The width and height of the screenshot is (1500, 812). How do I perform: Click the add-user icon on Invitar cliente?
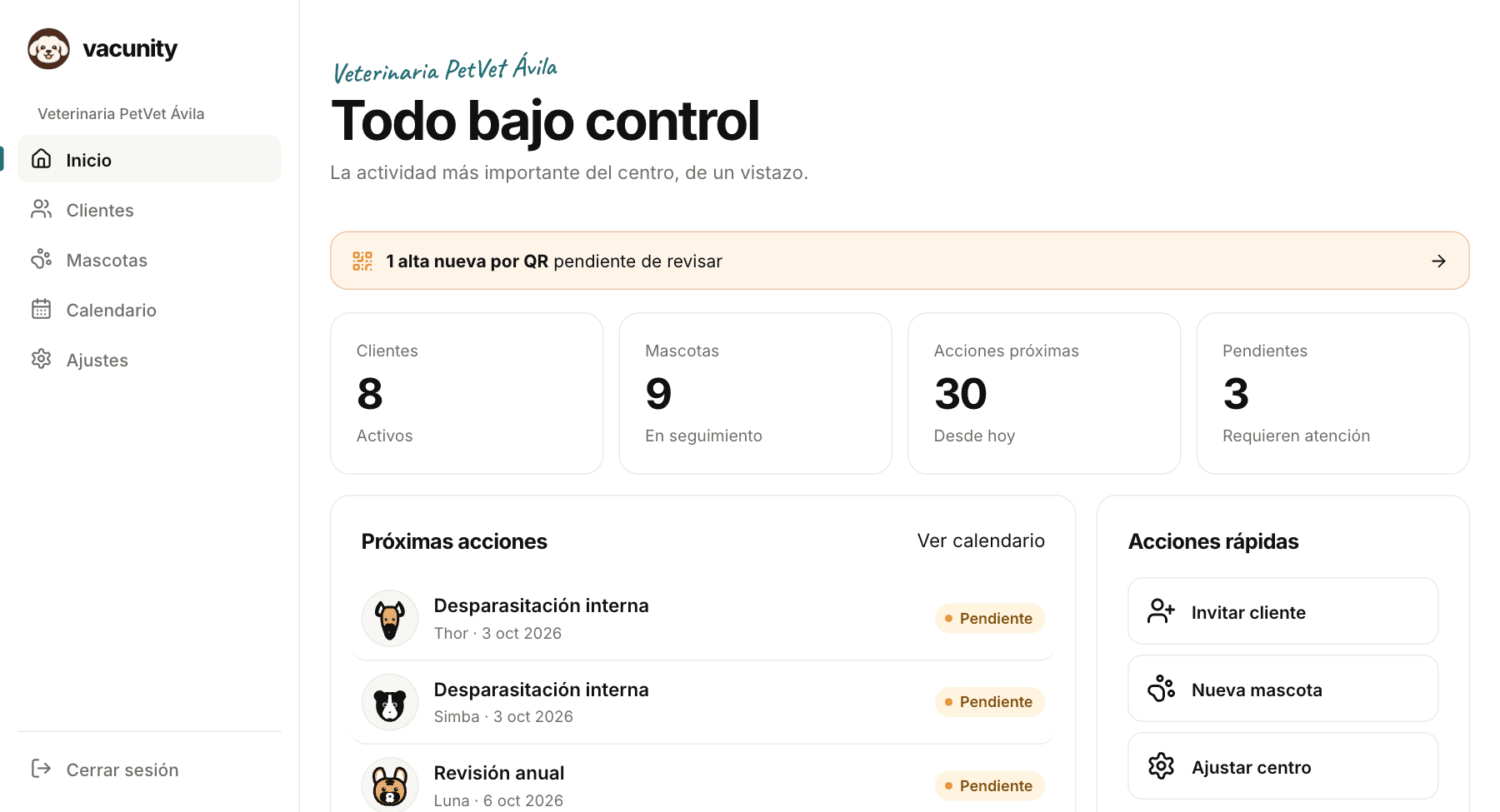click(1161, 611)
